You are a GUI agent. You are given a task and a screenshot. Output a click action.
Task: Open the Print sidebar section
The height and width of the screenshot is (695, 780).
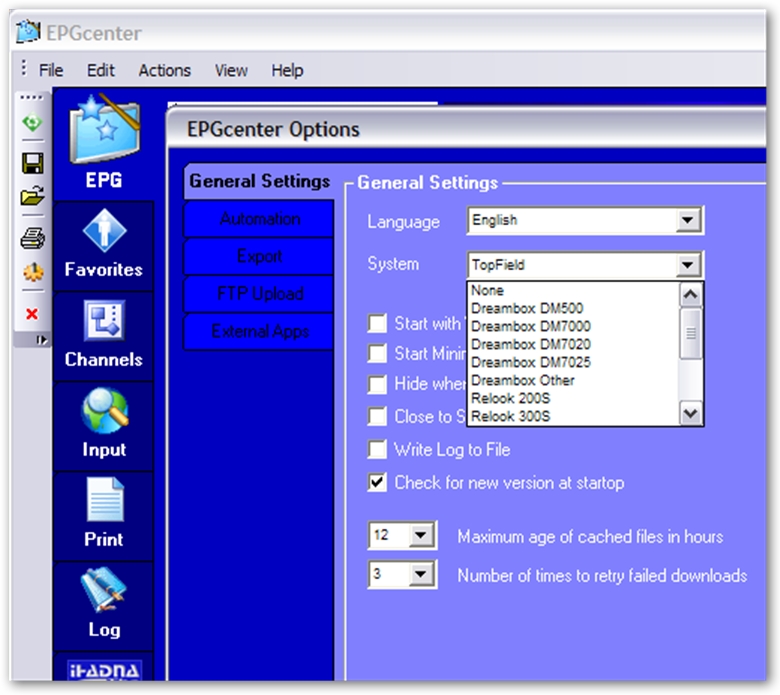(104, 515)
